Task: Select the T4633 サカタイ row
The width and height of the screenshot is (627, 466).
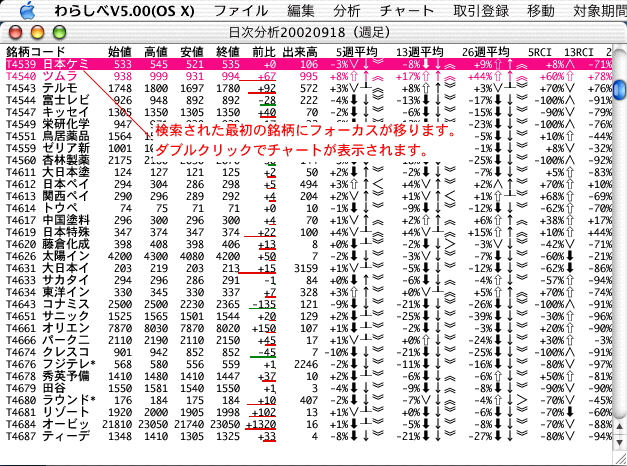Action: (309, 280)
